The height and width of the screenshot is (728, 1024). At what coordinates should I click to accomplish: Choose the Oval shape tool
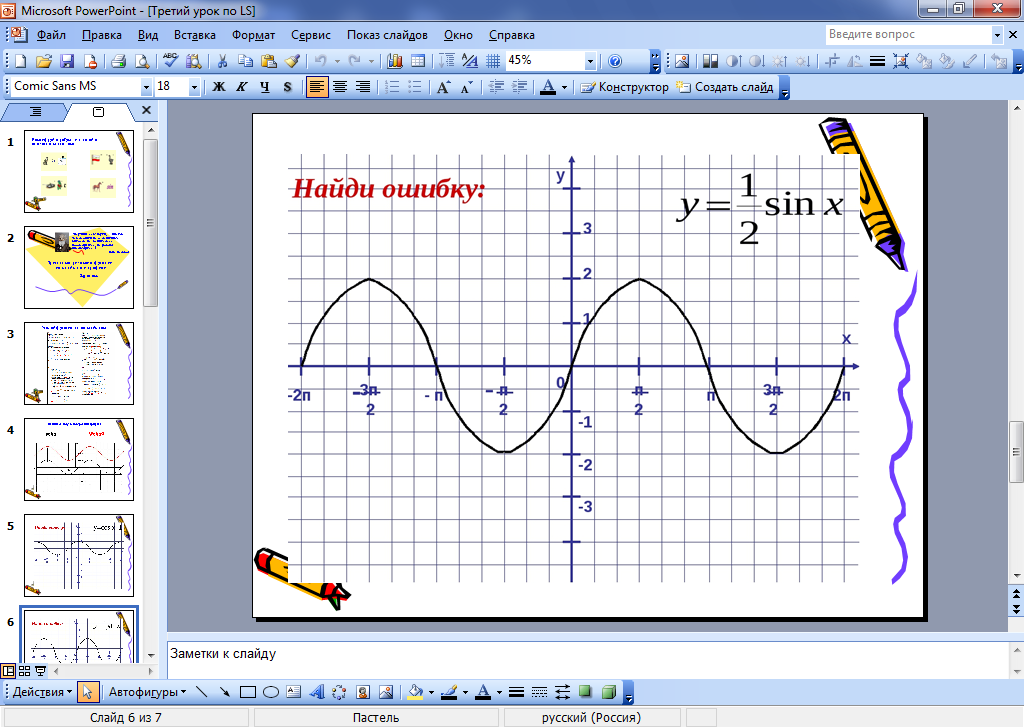(270, 692)
